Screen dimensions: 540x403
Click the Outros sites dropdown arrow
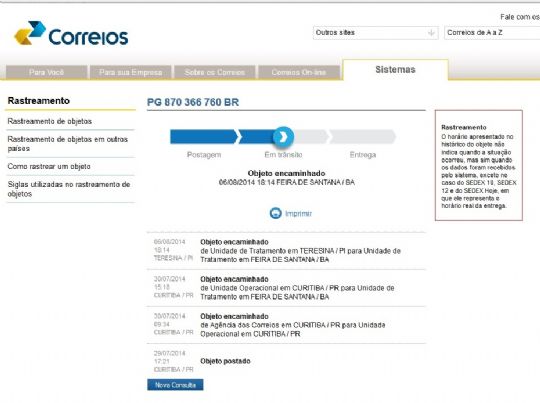pyautogui.click(x=431, y=33)
